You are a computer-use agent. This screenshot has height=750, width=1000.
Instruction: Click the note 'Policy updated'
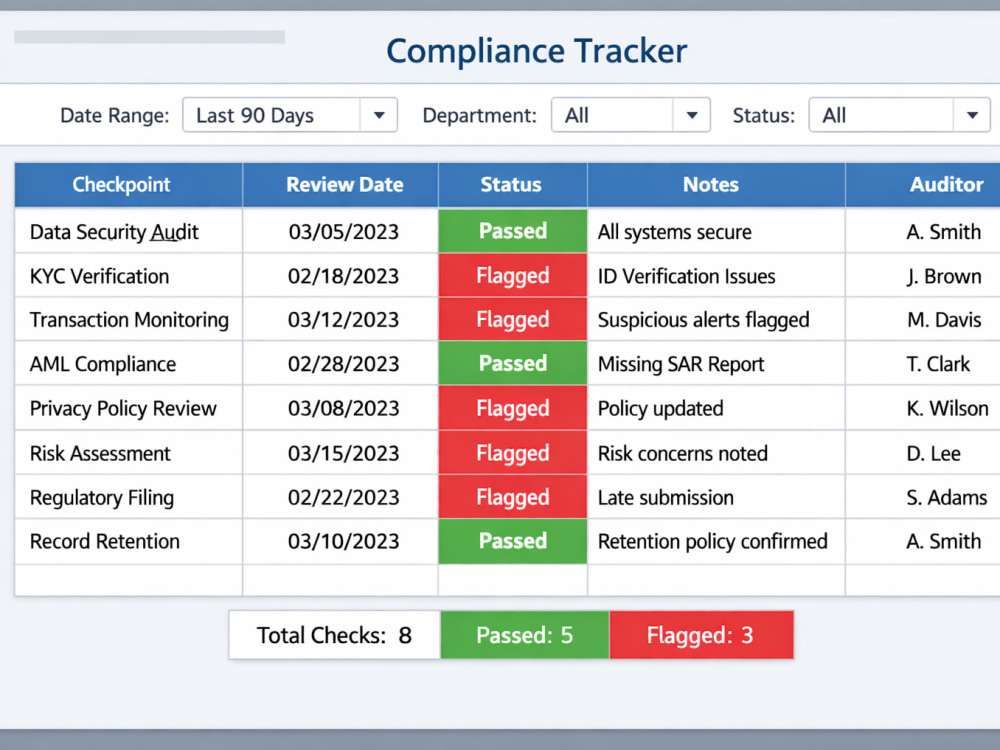(661, 408)
